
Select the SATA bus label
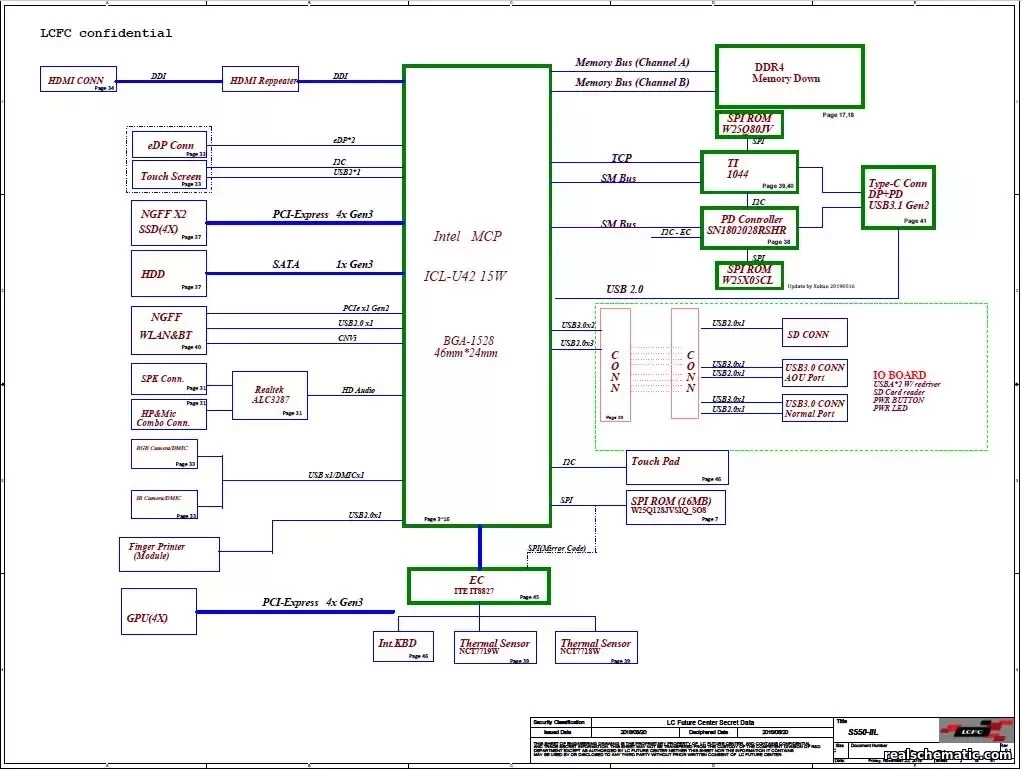pos(323,264)
